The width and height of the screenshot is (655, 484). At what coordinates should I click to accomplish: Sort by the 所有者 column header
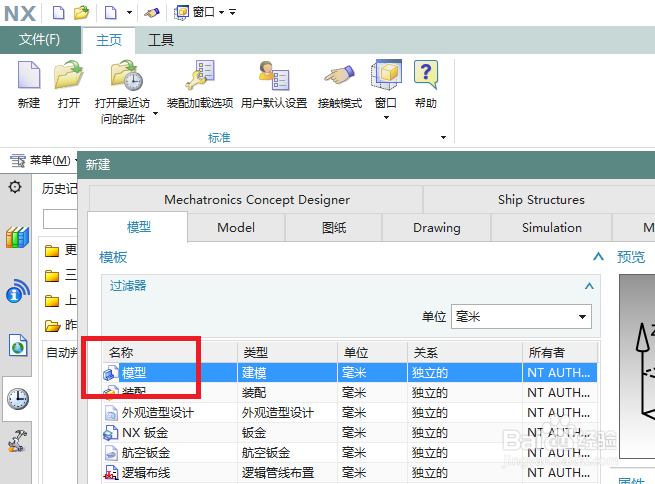coord(560,352)
